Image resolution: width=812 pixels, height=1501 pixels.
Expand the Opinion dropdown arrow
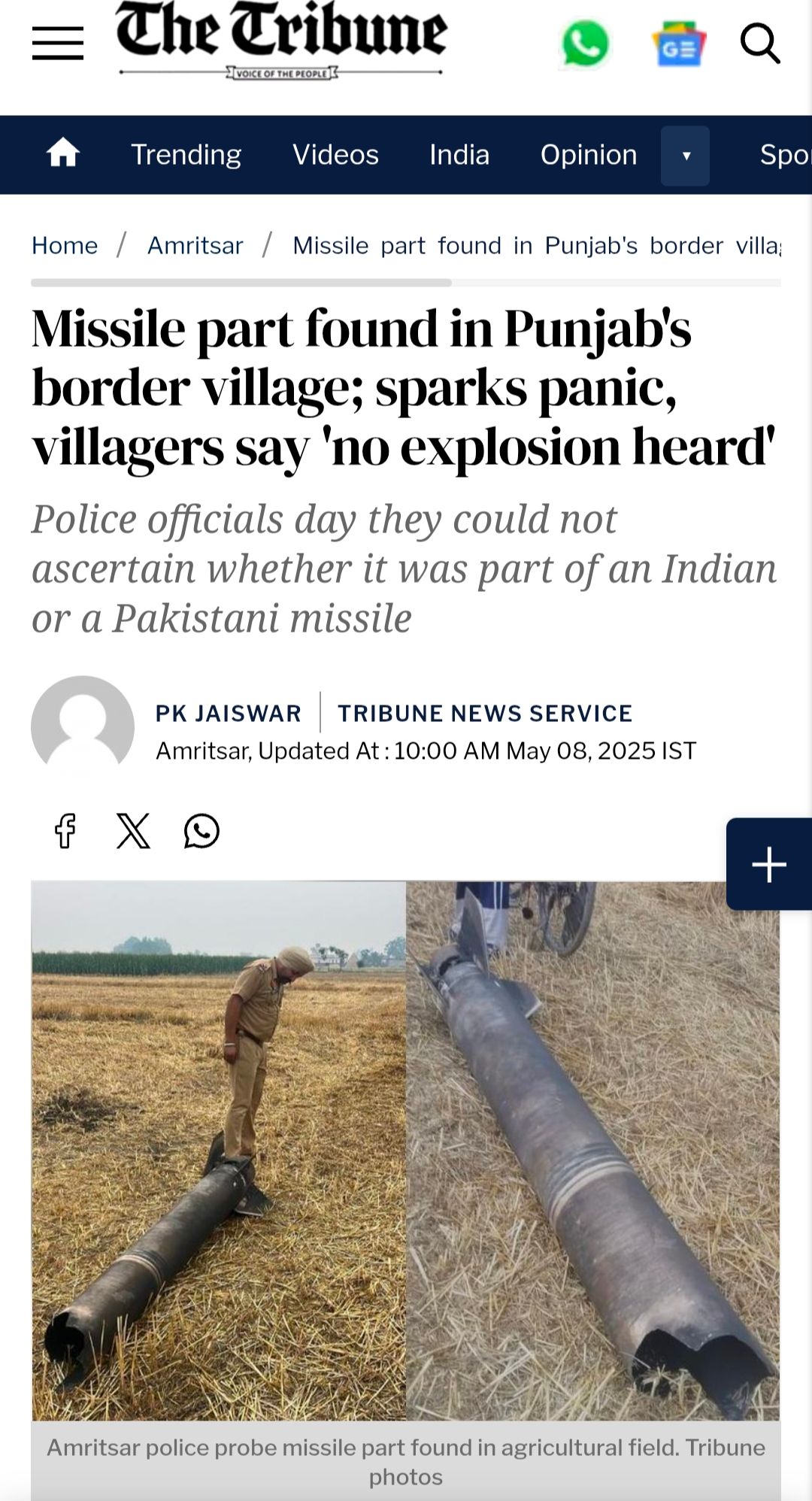(x=685, y=156)
